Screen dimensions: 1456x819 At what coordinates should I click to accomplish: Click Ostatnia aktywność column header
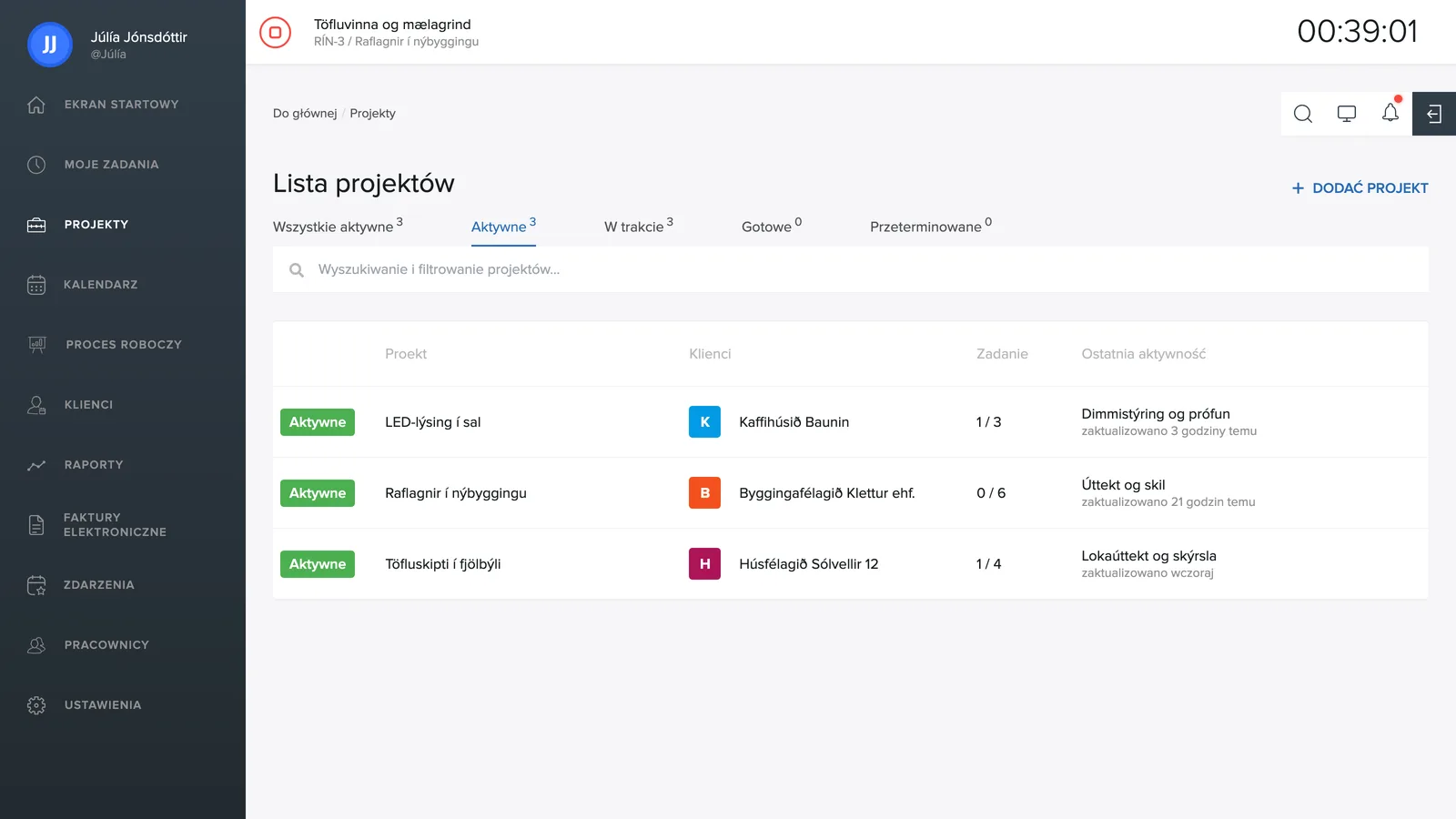tap(1144, 354)
